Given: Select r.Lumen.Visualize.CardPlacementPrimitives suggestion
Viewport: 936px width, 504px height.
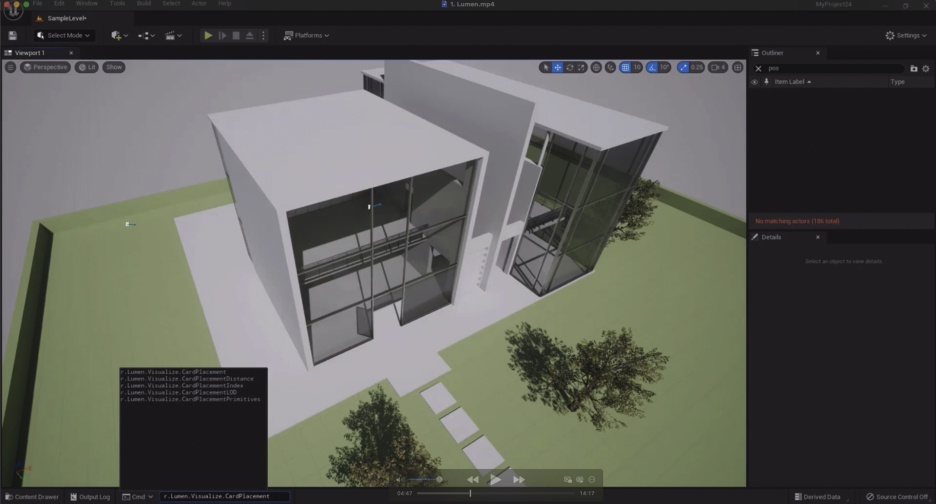Looking at the screenshot, I should [190, 399].
